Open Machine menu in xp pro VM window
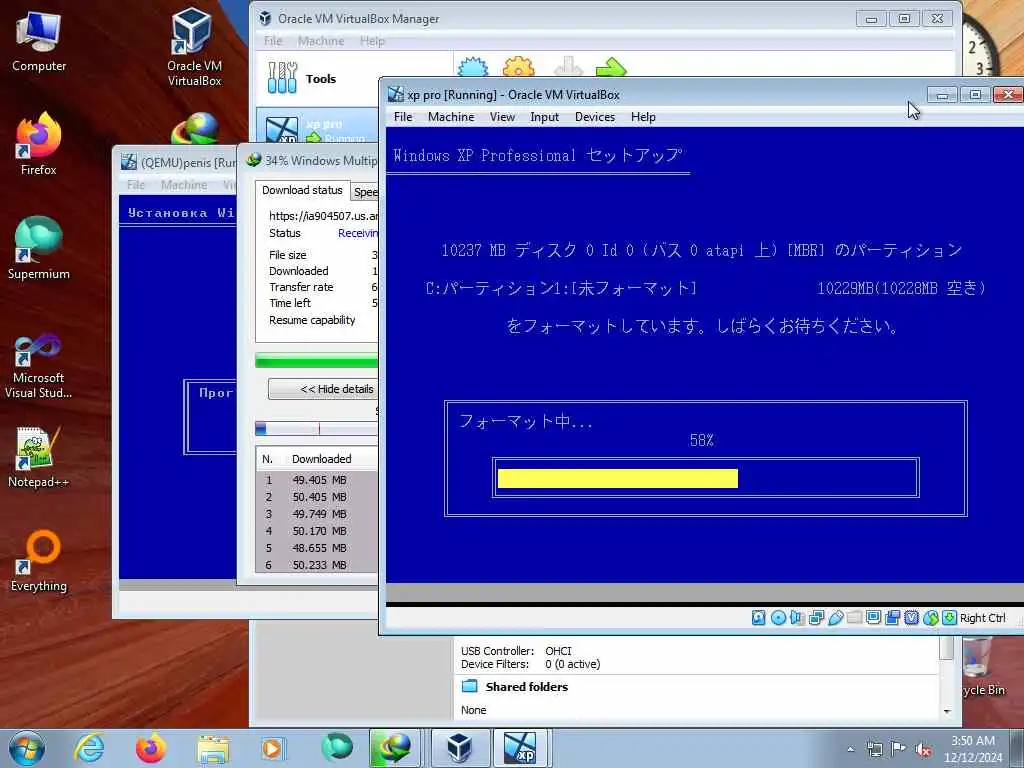 click(x=451, y=117)
